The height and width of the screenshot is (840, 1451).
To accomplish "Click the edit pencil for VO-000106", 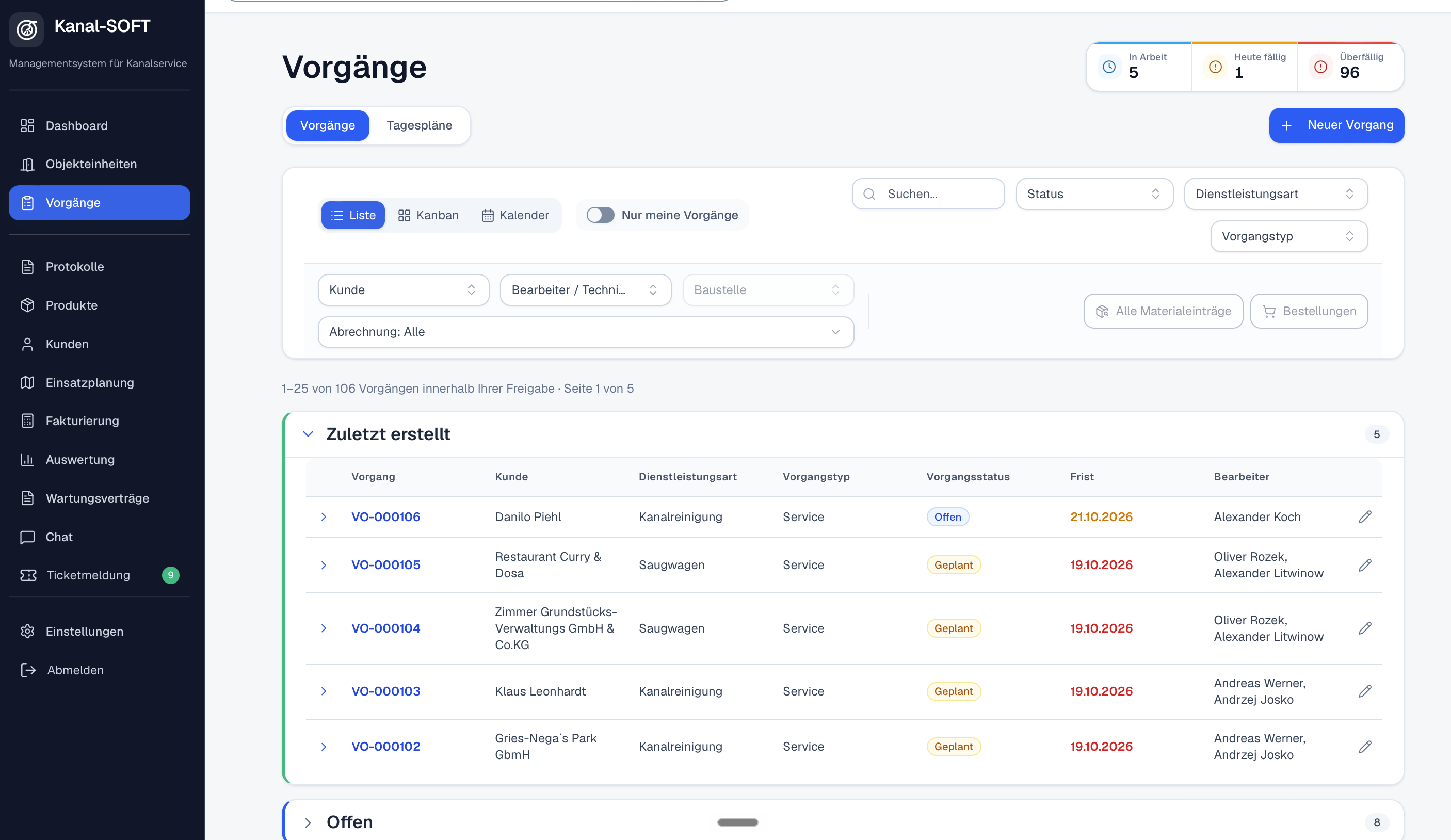I will click(x=1365, y=517).
